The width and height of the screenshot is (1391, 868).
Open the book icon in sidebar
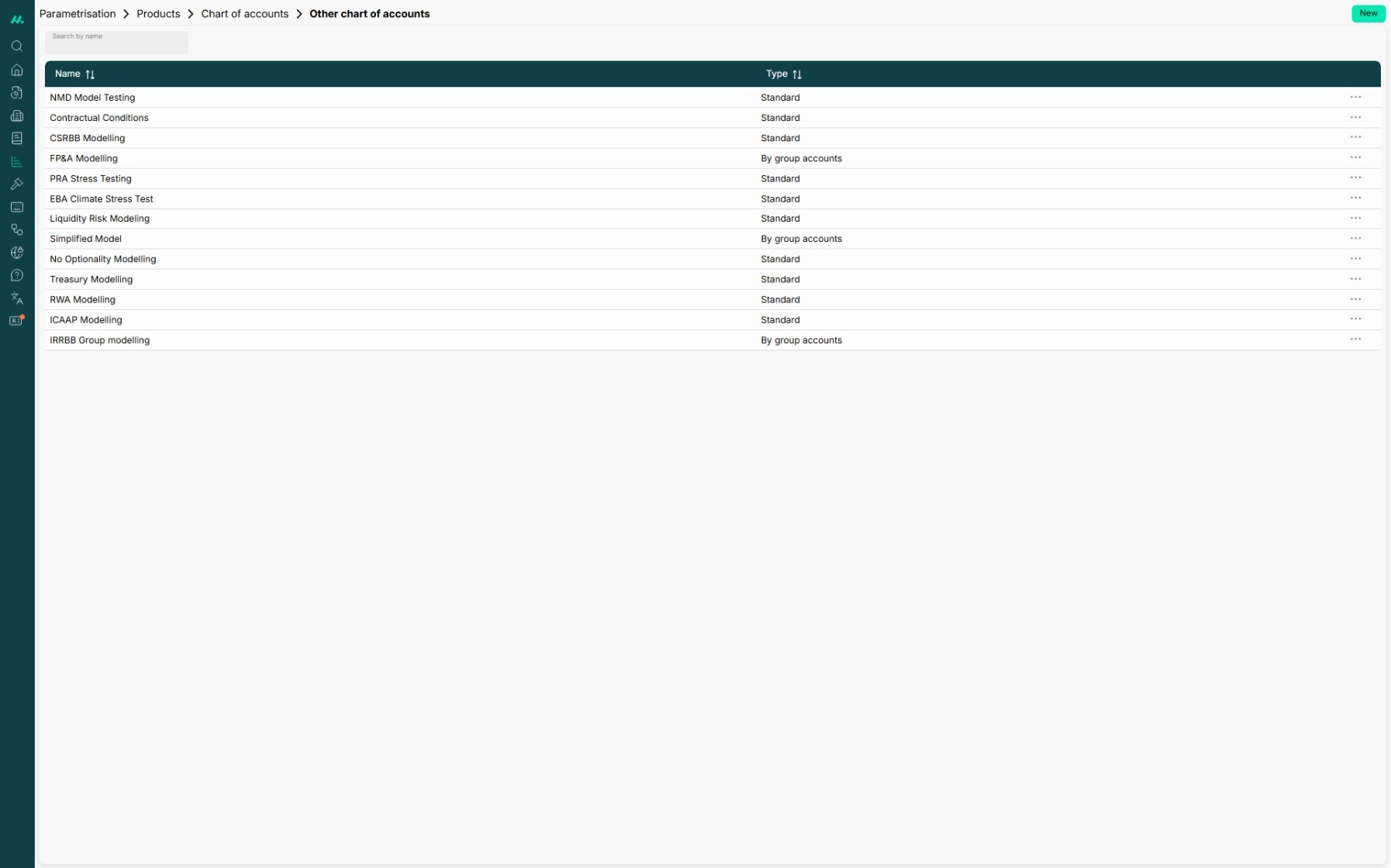(x=17, y=138)
